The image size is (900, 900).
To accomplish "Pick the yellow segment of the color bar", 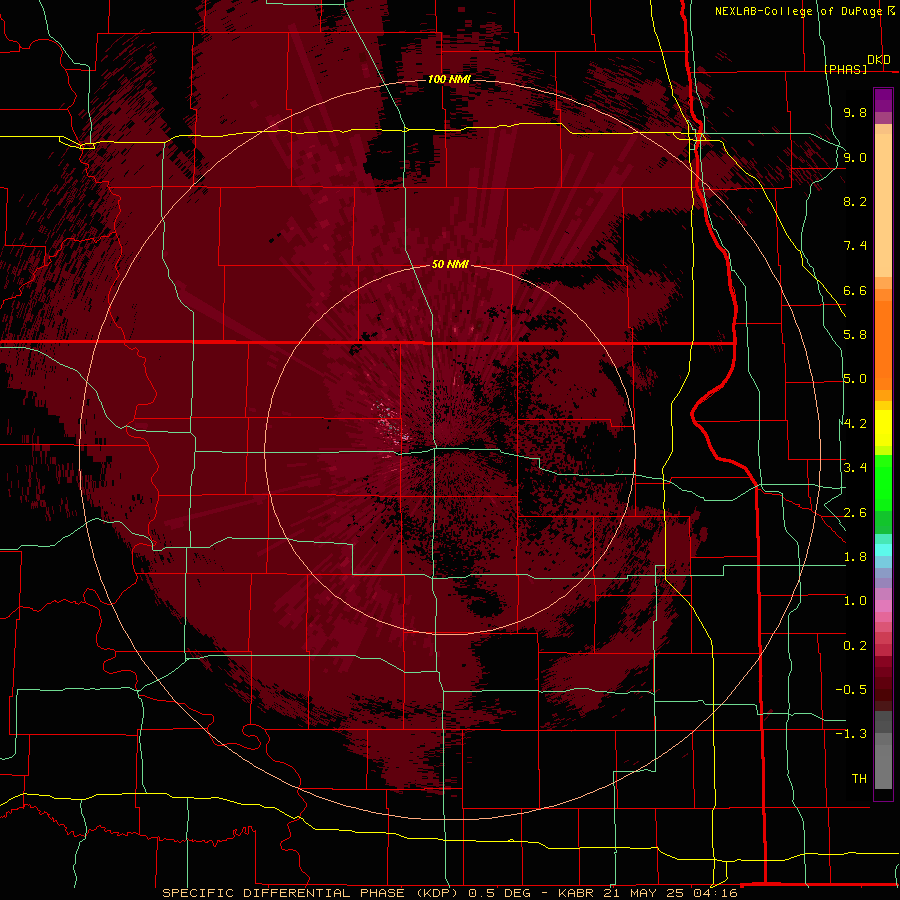I will [883, 428].
